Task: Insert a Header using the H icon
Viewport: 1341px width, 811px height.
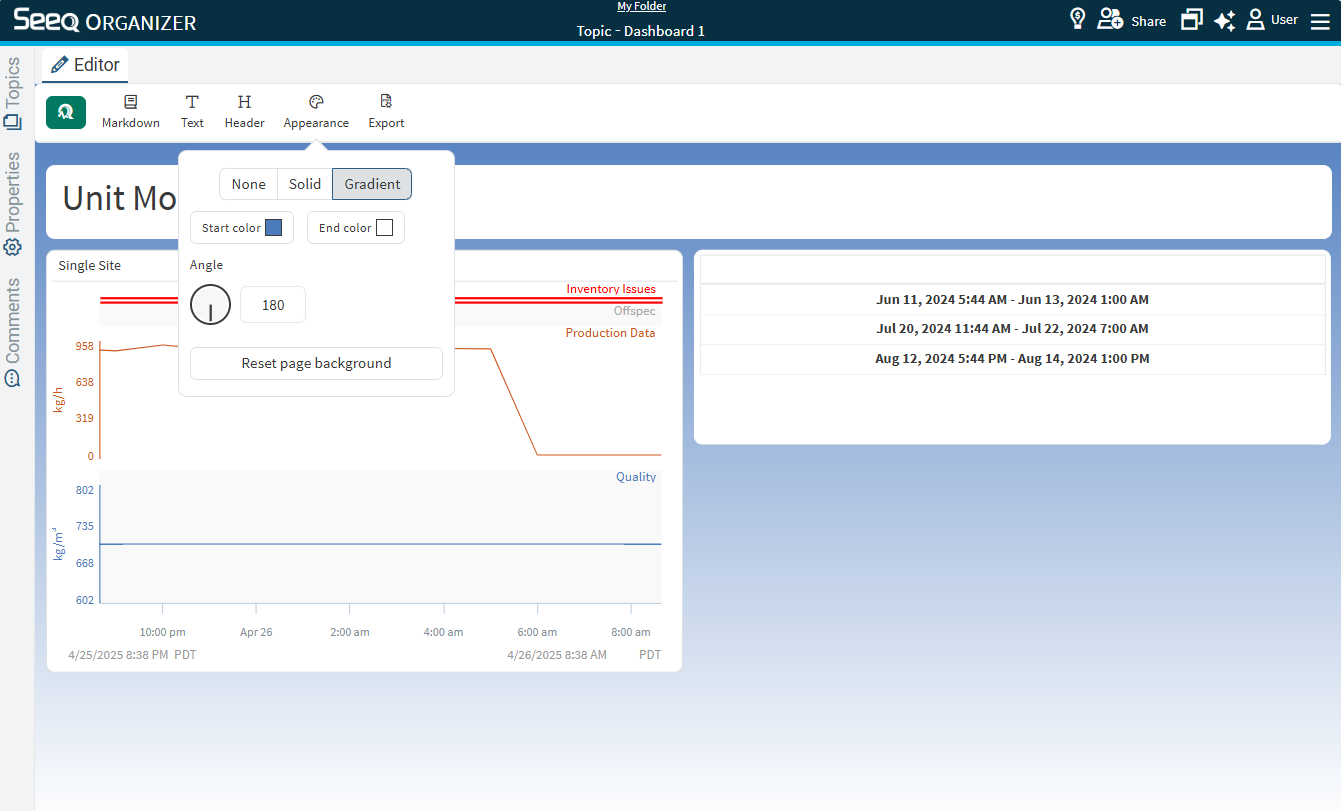Action: click(x=244, y=110)
